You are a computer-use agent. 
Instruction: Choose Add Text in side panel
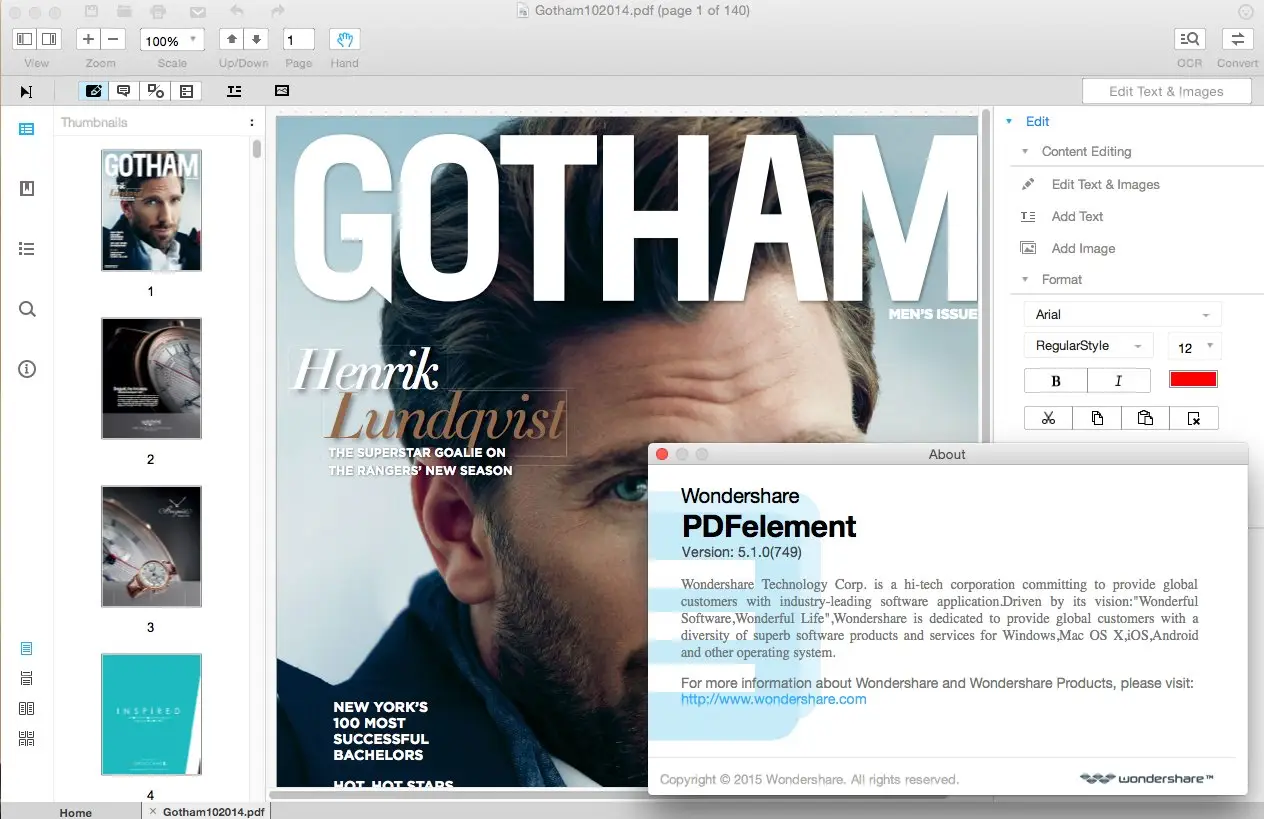coord(1077,216)
